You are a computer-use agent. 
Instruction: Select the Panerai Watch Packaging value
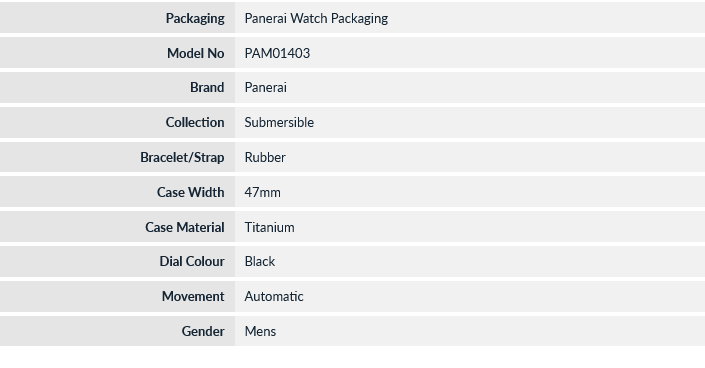316,18
